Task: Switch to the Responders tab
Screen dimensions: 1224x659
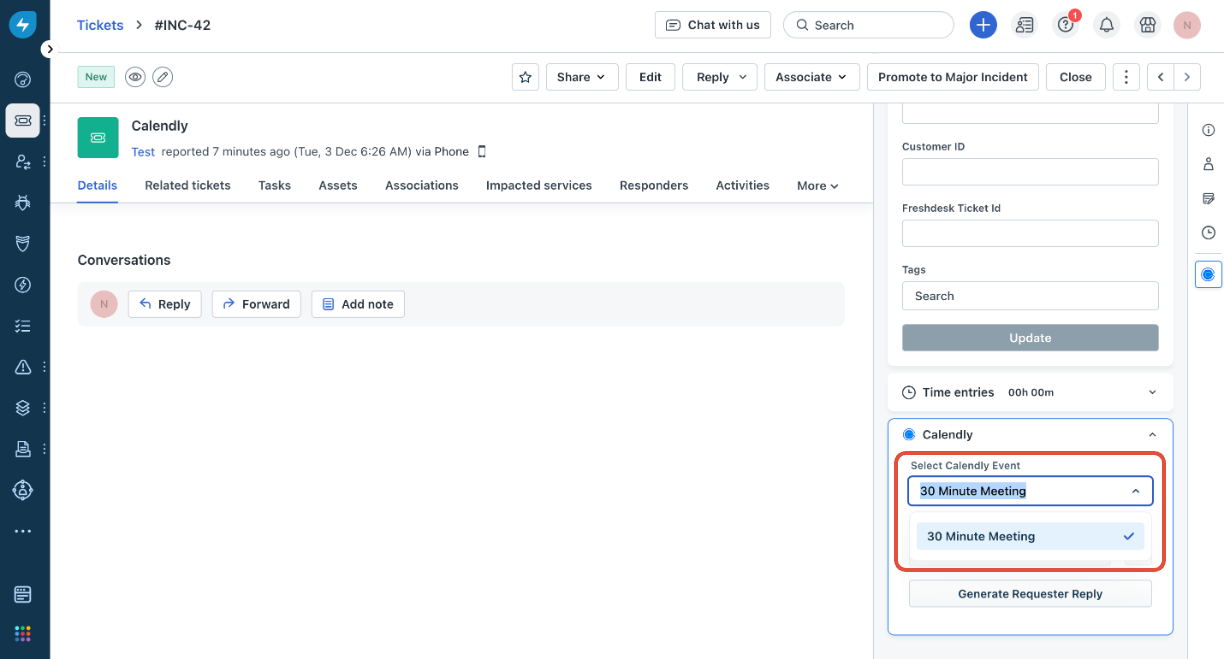Action: tap(654, 186)
